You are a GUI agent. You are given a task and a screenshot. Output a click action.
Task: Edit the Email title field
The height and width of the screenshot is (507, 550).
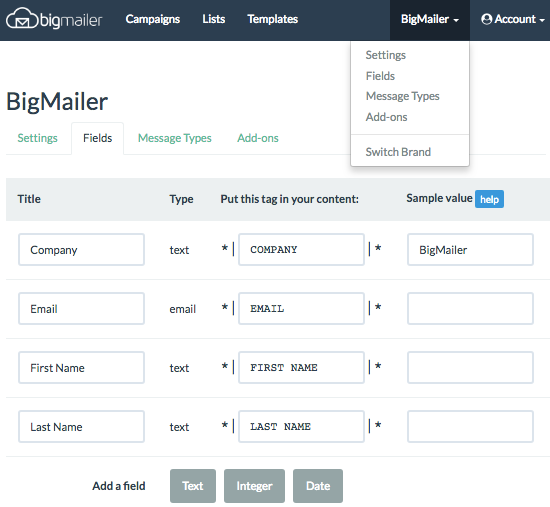tap(81, 309)
